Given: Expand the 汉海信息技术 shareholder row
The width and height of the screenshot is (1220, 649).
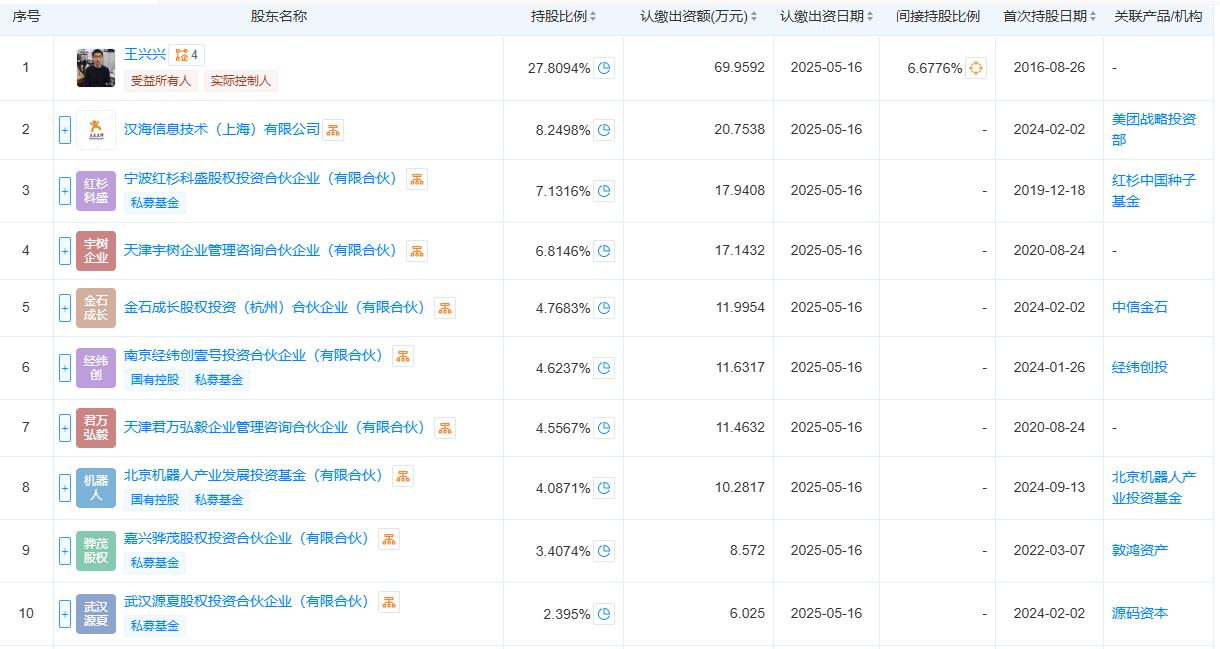Looking at the screenshot, I should pyautogui.click(x=65, y=130).
